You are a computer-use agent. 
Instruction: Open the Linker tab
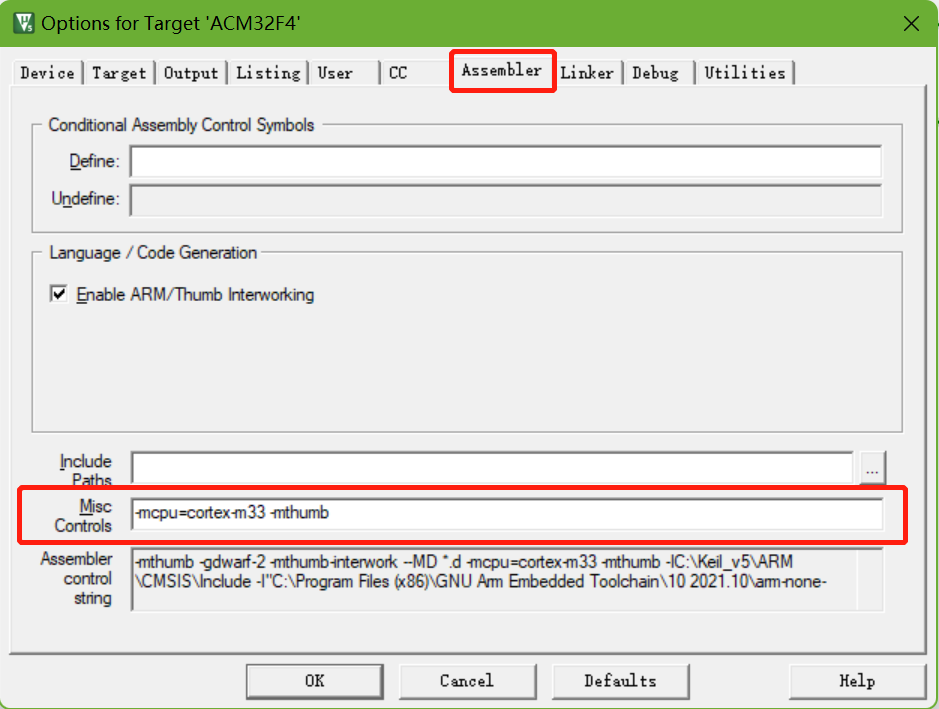click(x=588, y=73)
